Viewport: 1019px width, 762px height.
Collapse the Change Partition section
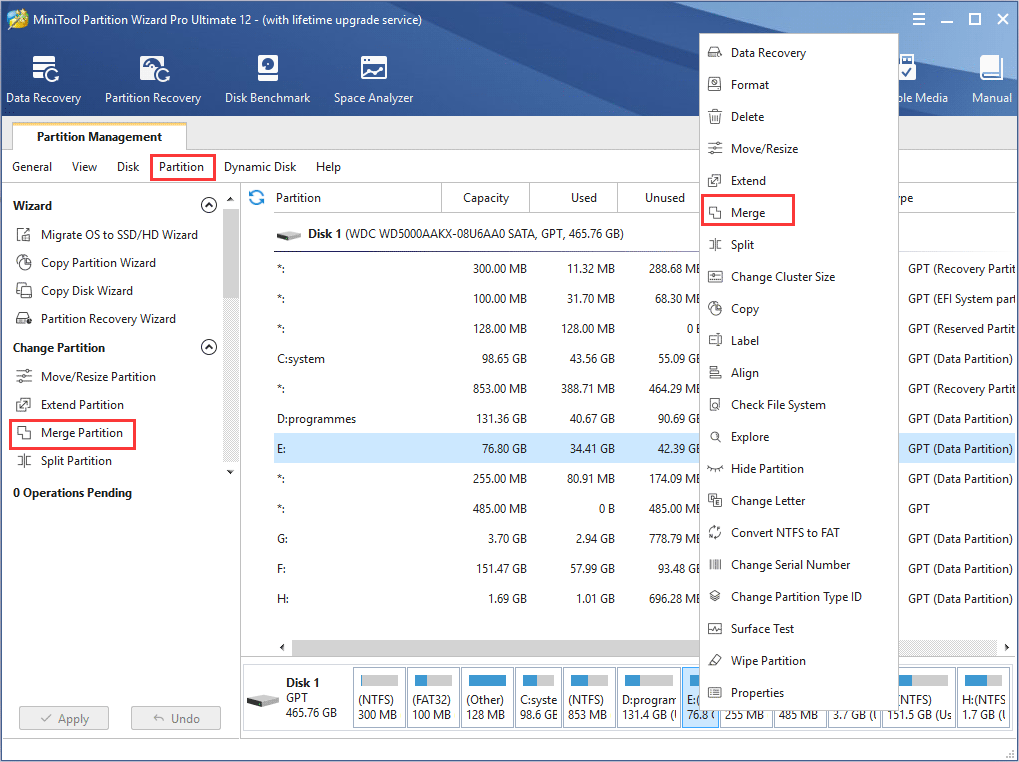[209, 347]
